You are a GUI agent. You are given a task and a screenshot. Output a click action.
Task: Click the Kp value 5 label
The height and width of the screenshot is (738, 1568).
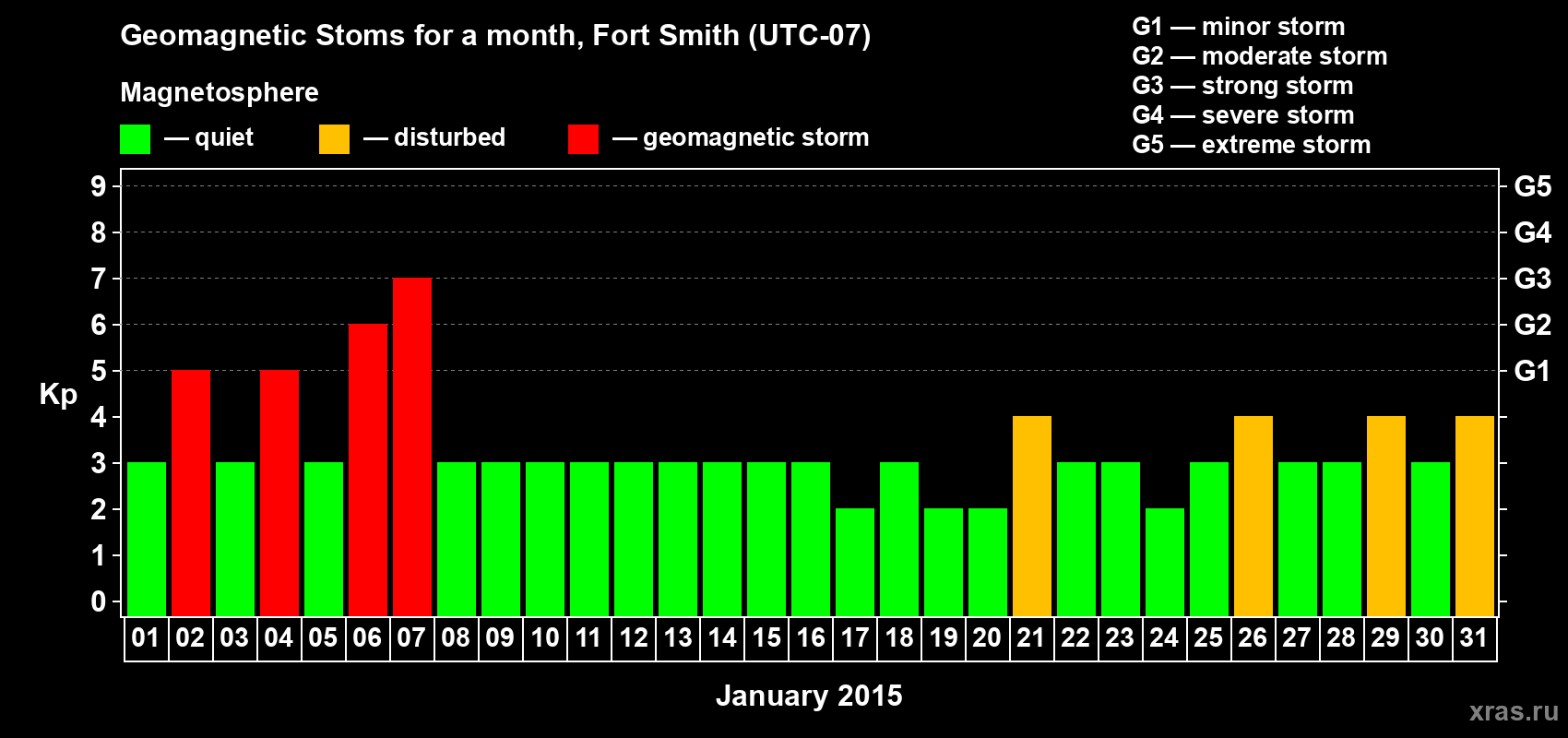coord(99,371)
